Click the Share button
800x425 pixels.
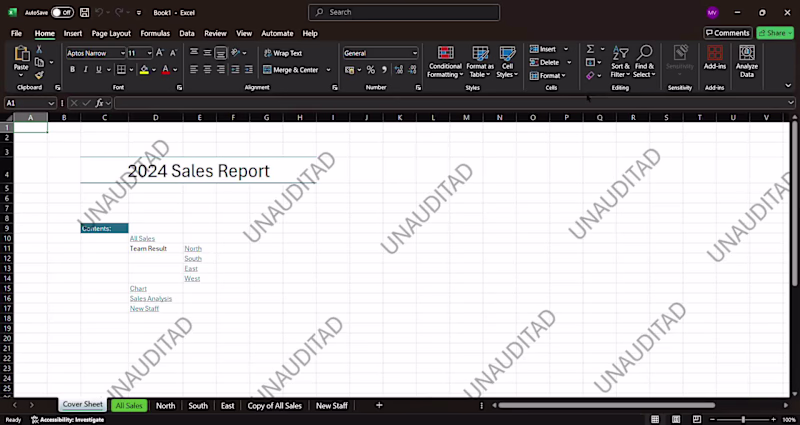[x=775, y=33]
